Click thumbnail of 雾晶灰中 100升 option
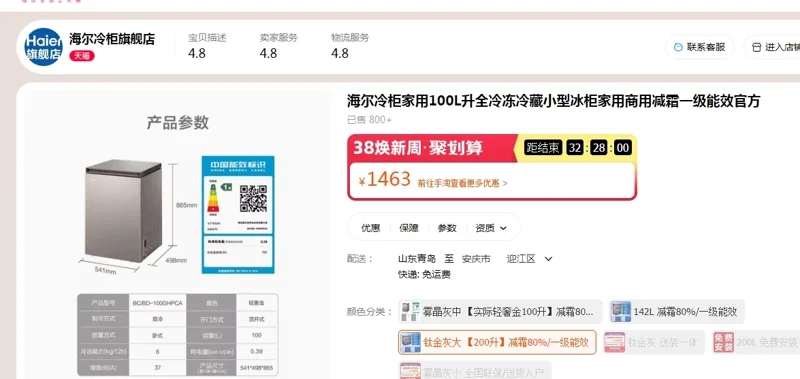Screen dimensions: 800x379 [x=411, y=311]
